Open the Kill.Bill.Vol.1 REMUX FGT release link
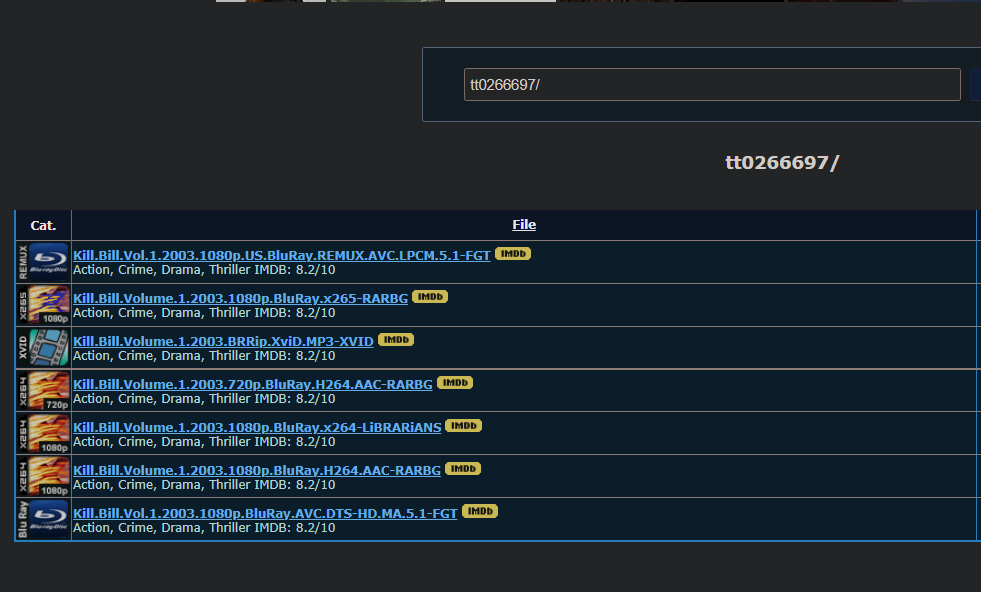Image resolution: width=981 pixels, height=592 pixels. pyautogui.click(x=281, y=255)
